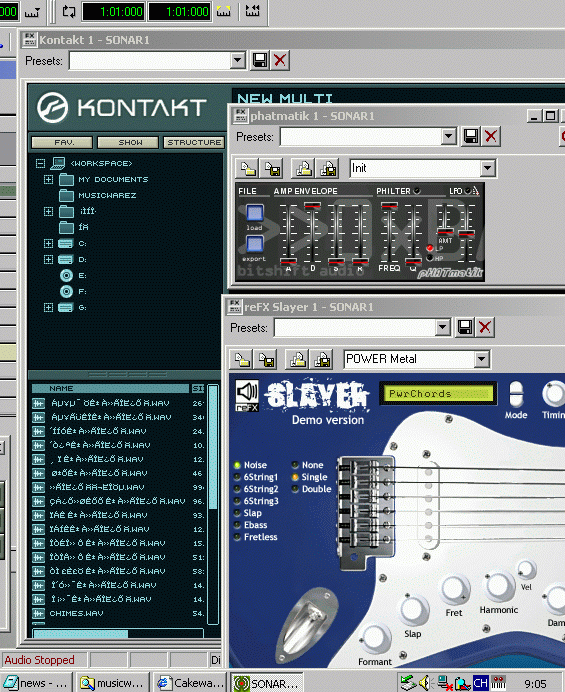Click the loop toggle icon in transport bar

point(69,11)
